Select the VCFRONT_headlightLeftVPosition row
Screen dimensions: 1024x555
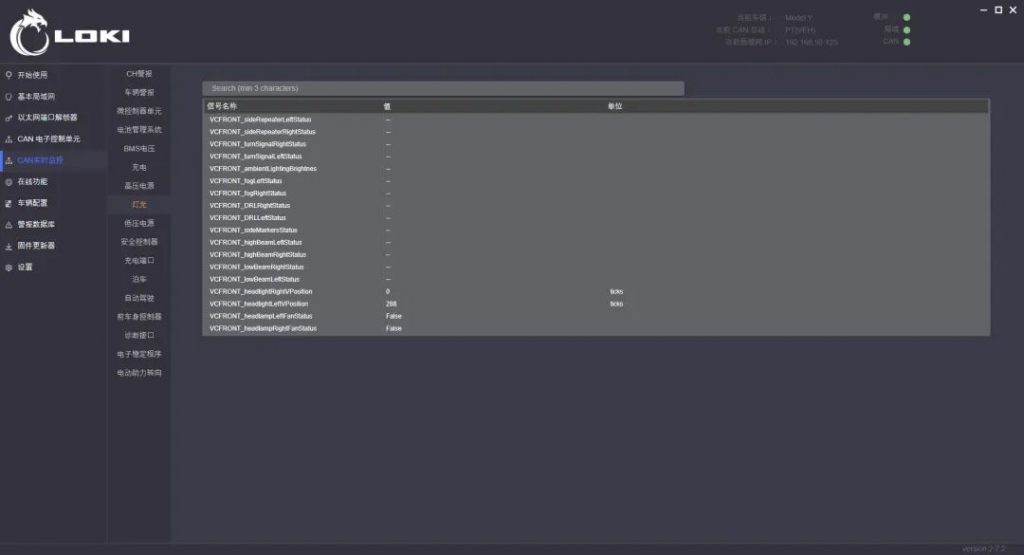click(596, 304)
